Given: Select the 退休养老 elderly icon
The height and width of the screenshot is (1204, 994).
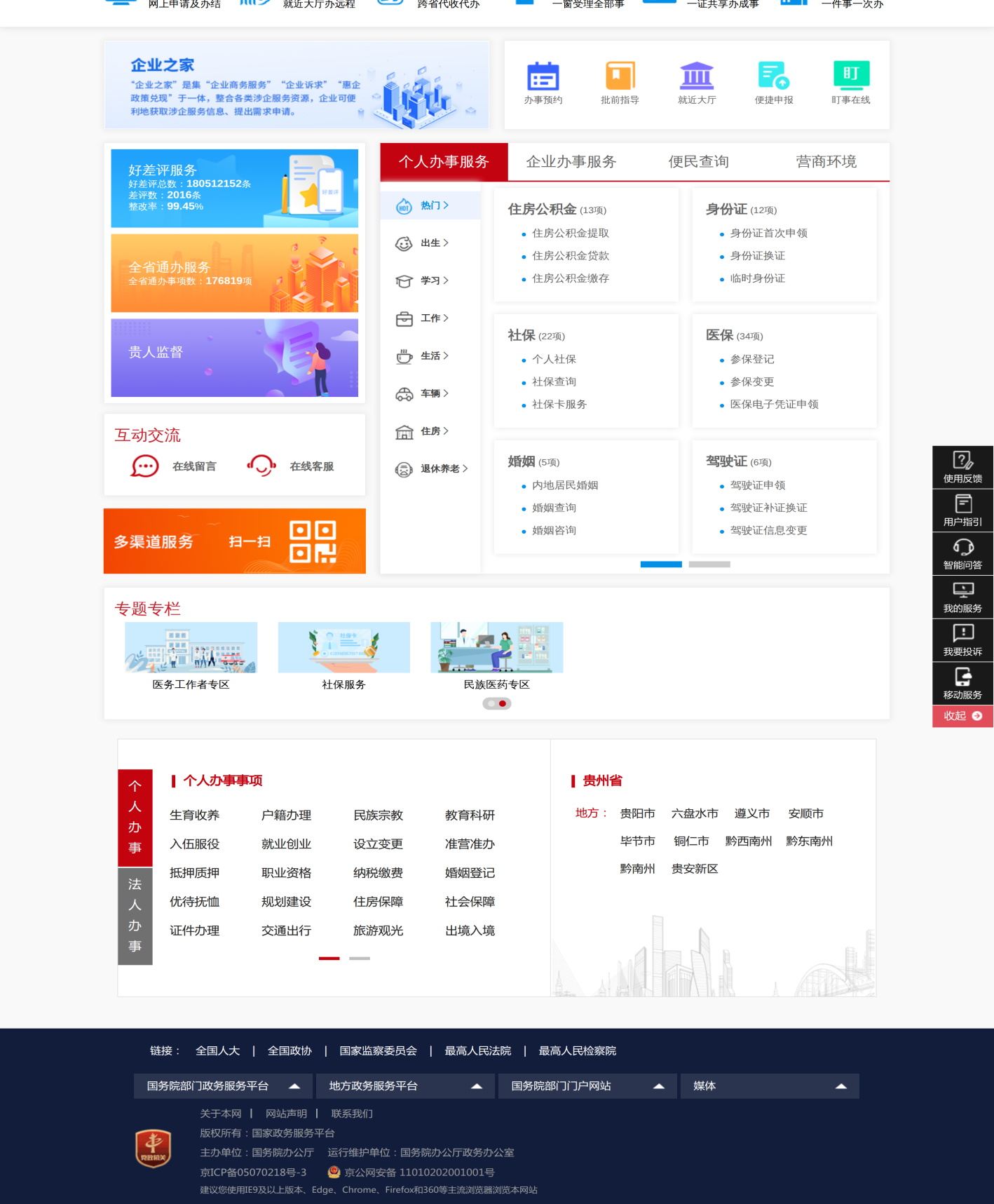Looking at the screenshot, I should pos(404,469).
